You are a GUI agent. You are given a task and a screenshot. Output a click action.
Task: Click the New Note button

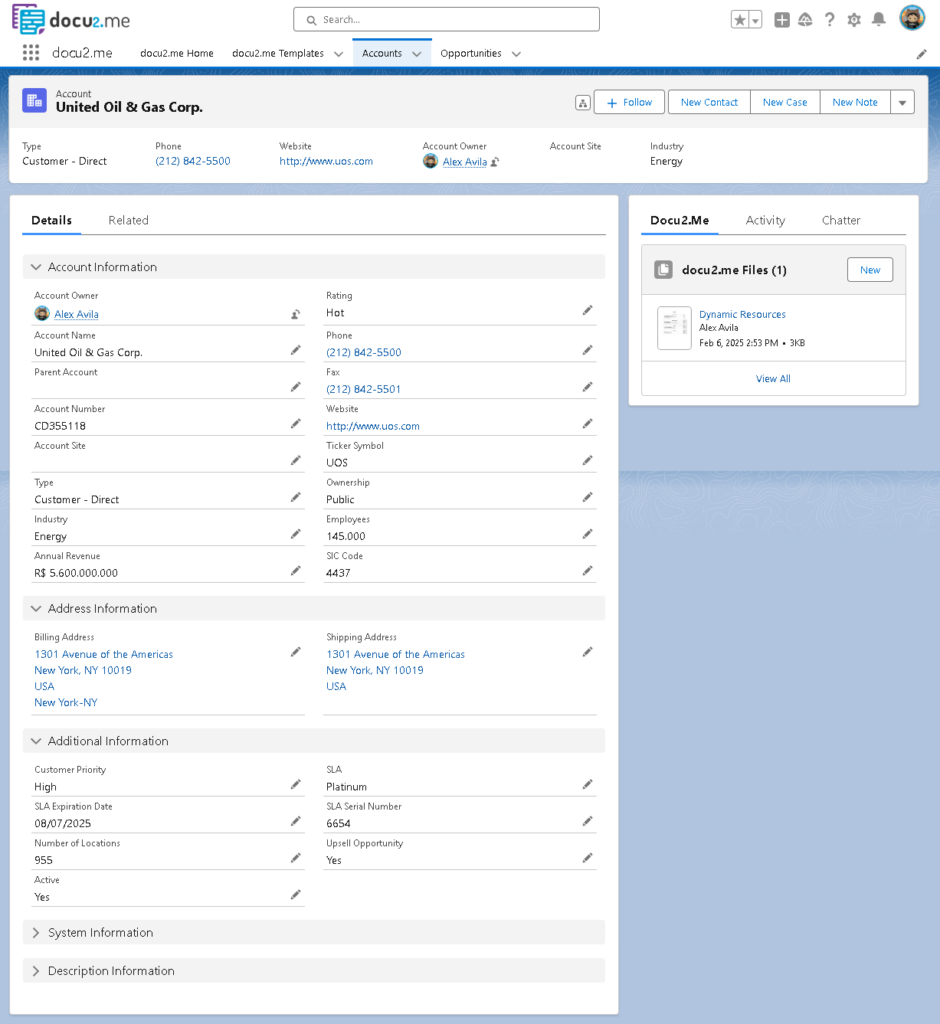[x=854, y=103]
